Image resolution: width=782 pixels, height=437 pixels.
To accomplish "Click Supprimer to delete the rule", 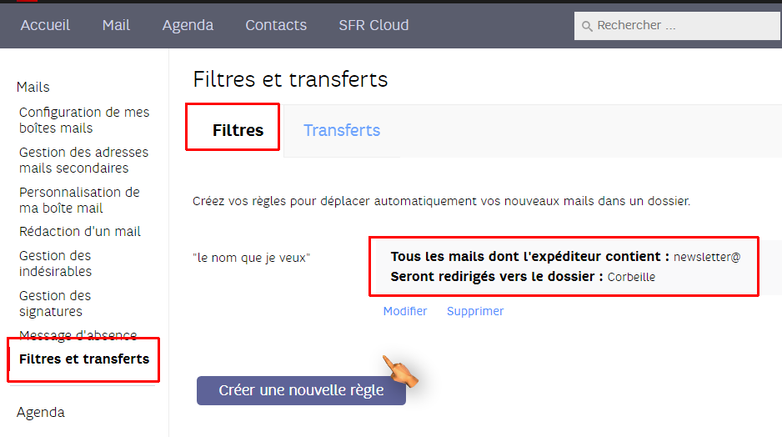I will click(475, 311).
